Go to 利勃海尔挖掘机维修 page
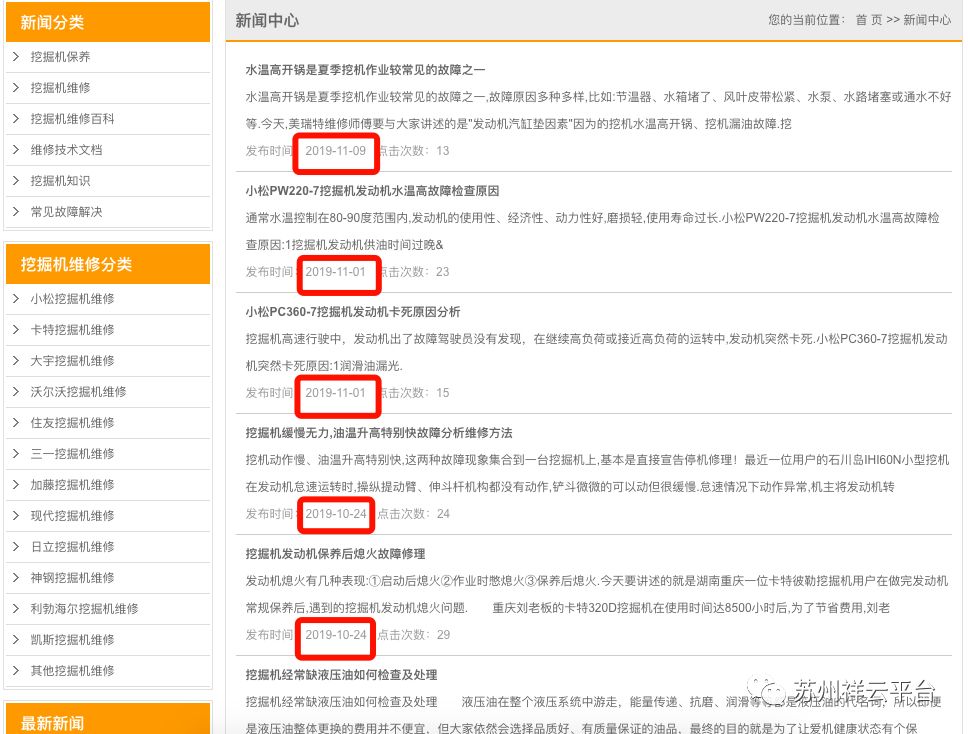 tap(85, 609)
